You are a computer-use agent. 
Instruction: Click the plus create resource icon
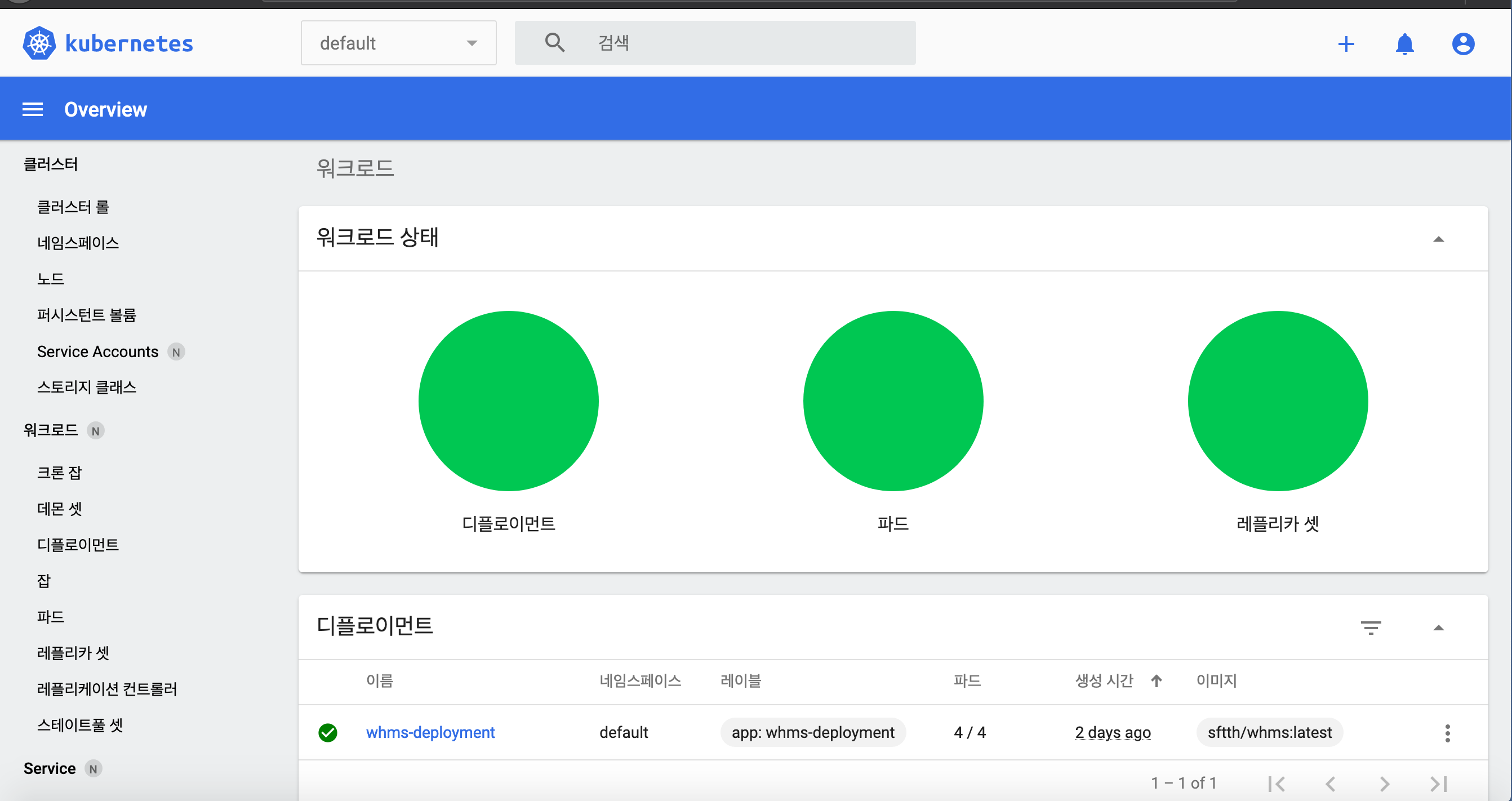pyautogui.click(x=1346, y=44)
